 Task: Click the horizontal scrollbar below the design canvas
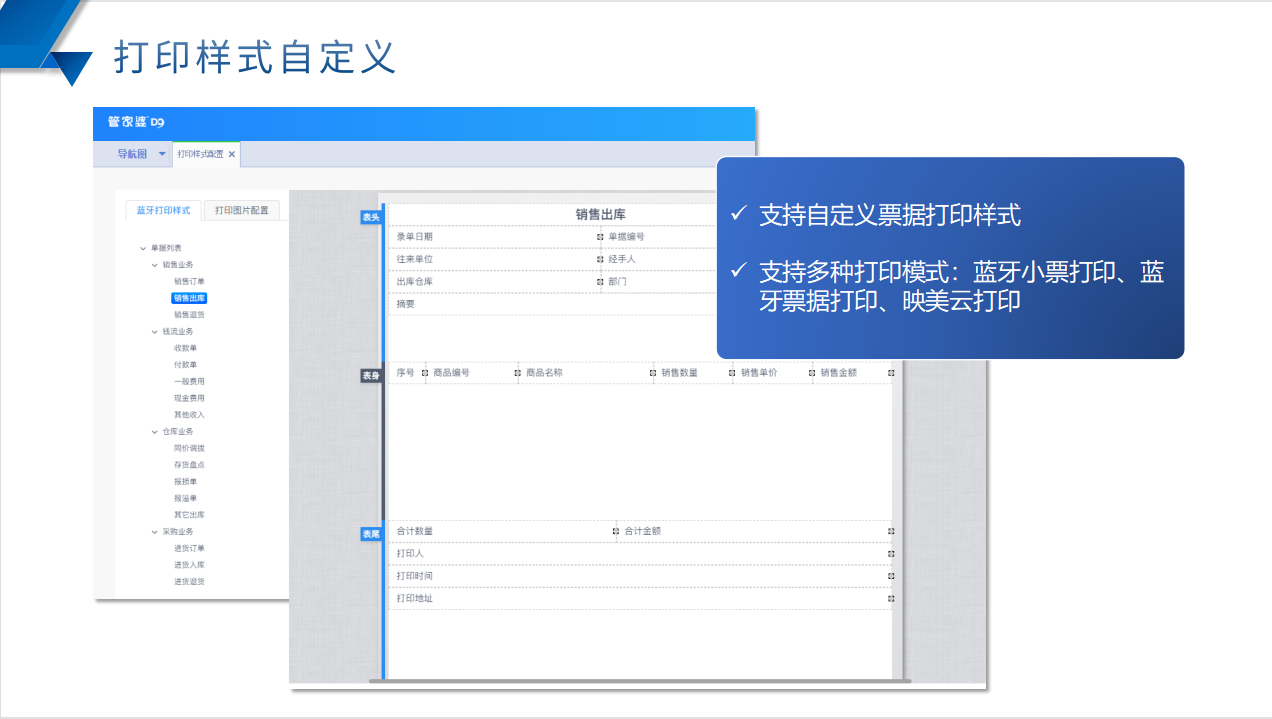(640, 681)
